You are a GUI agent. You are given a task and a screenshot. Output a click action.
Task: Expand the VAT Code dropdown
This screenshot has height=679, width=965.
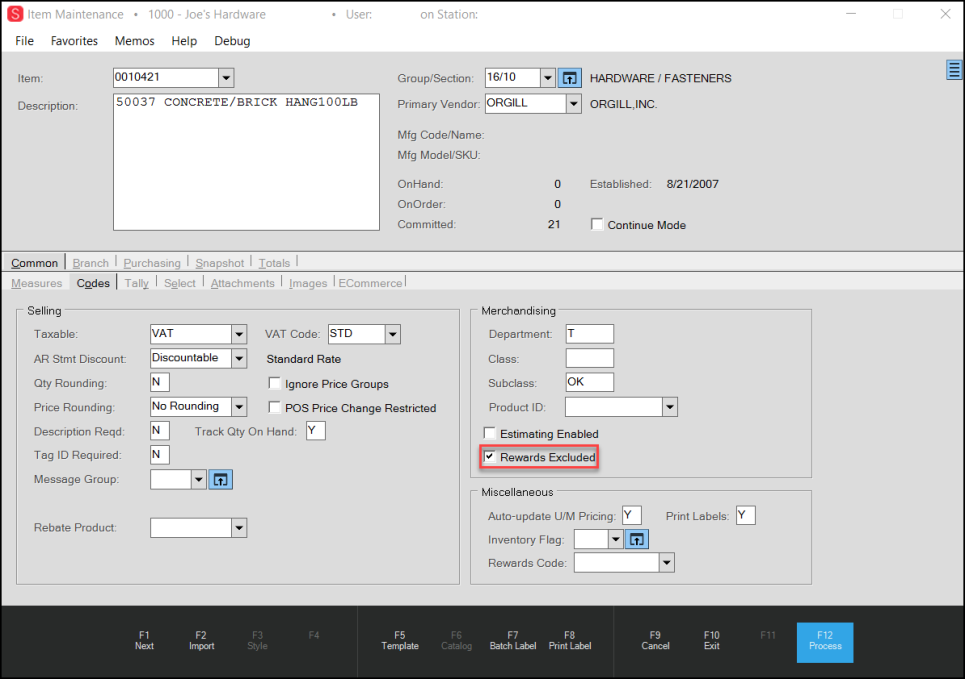(393, 334)
